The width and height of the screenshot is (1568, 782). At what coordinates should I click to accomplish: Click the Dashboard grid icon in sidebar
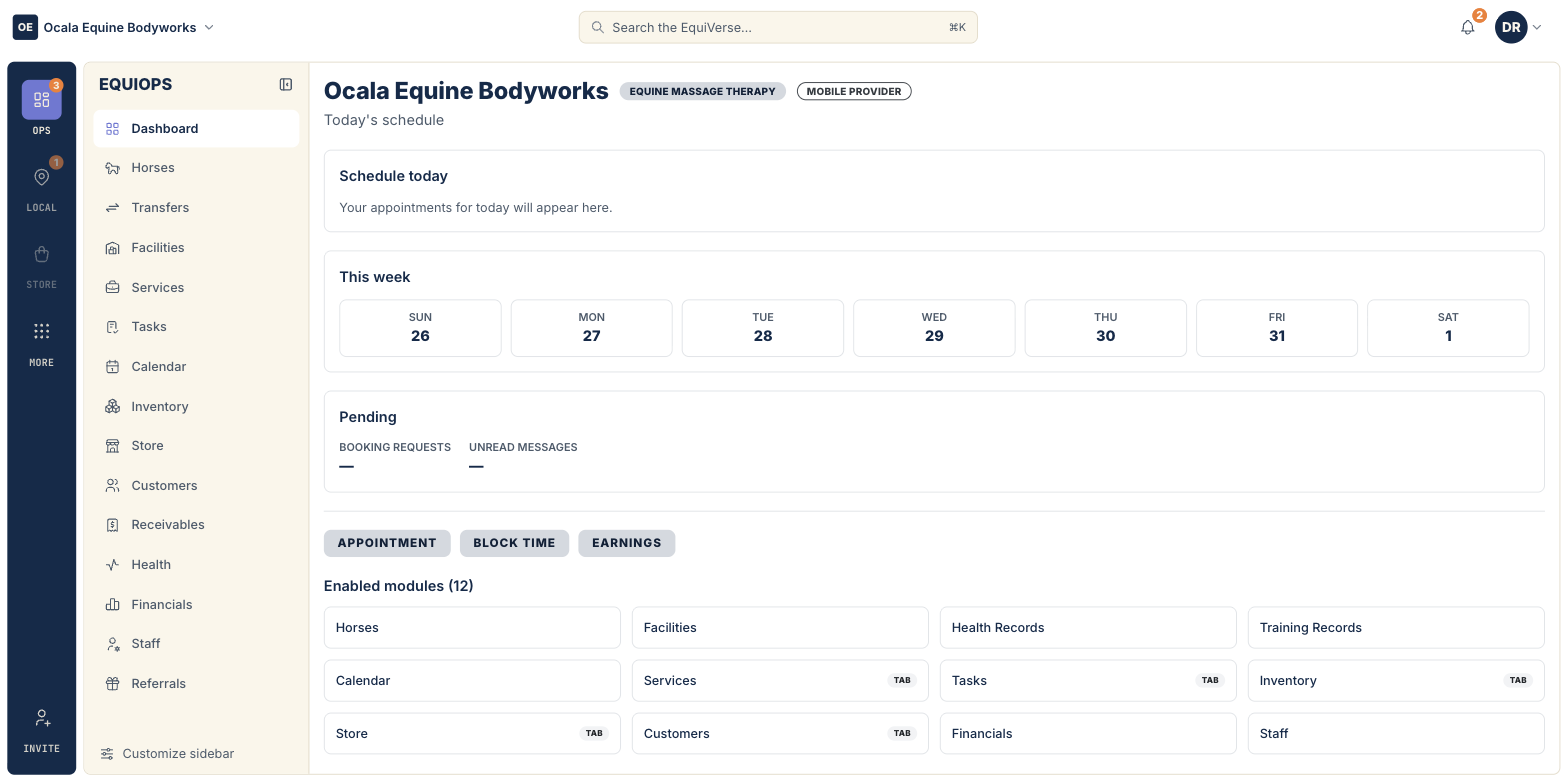(113, 129)
